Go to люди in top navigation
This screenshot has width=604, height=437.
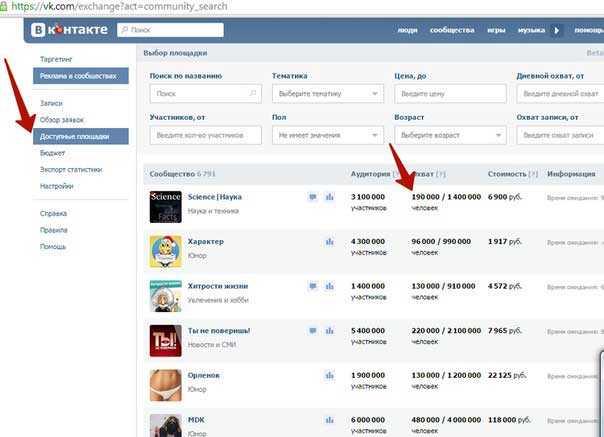408,30
